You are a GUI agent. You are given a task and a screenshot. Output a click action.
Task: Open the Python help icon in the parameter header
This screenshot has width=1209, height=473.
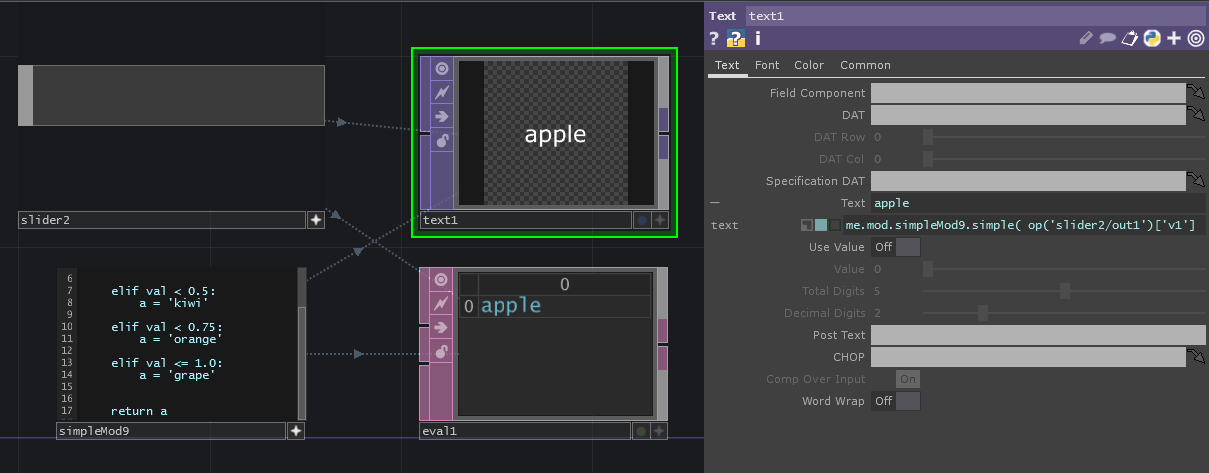pyautogui.click(x=1151, y=39)
